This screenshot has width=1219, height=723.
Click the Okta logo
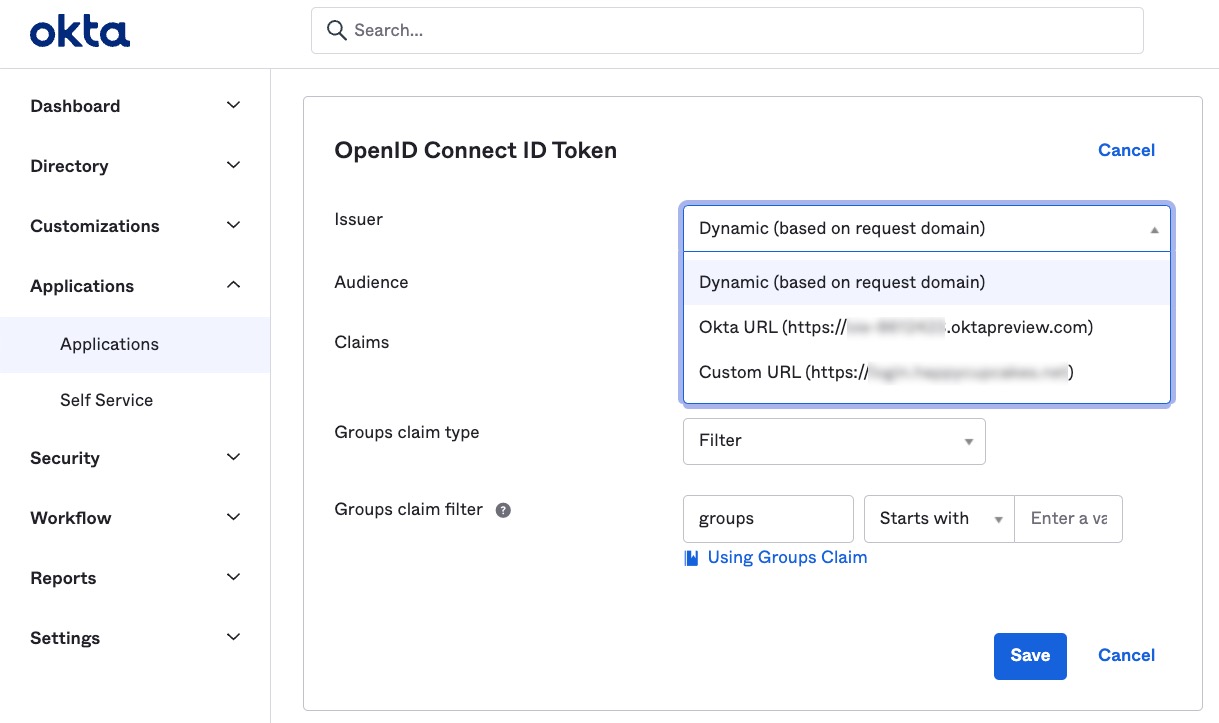pos(80,32)
